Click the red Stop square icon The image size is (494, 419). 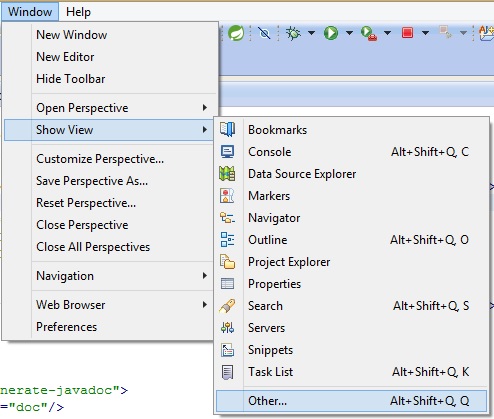coord(407,33)
